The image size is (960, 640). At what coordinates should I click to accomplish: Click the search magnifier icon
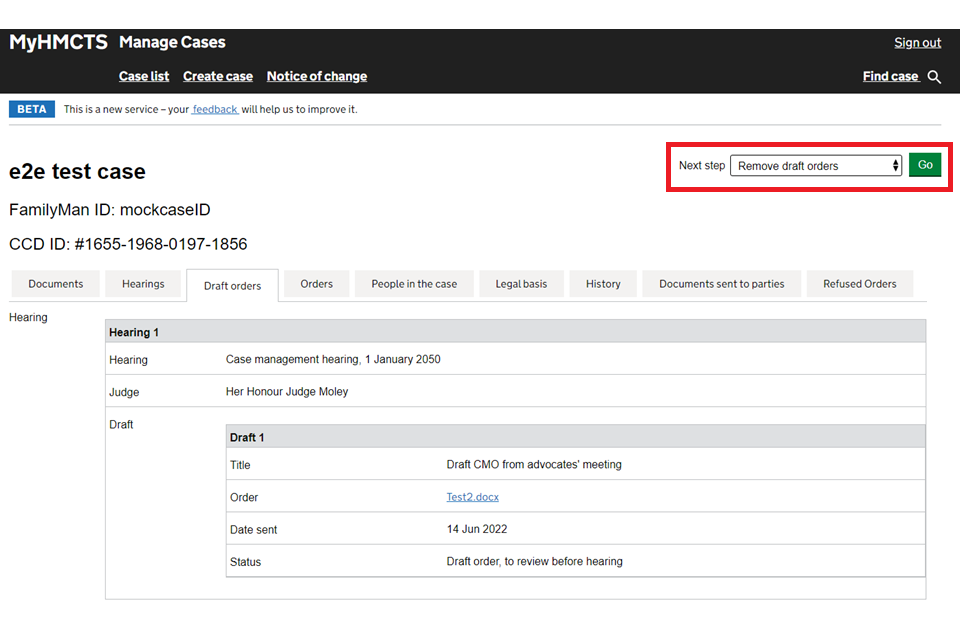click(934, 77)
